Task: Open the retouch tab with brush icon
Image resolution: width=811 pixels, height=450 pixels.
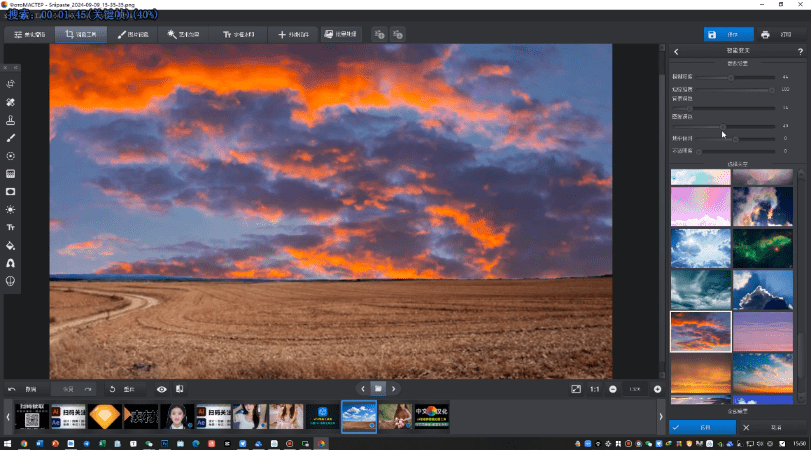Action: tap(133, 34)
